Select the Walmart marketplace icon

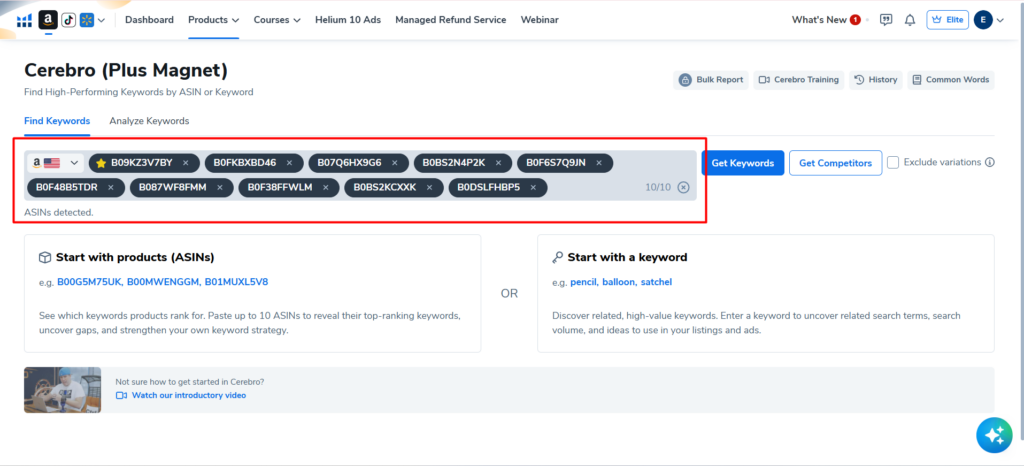[87, 20]
